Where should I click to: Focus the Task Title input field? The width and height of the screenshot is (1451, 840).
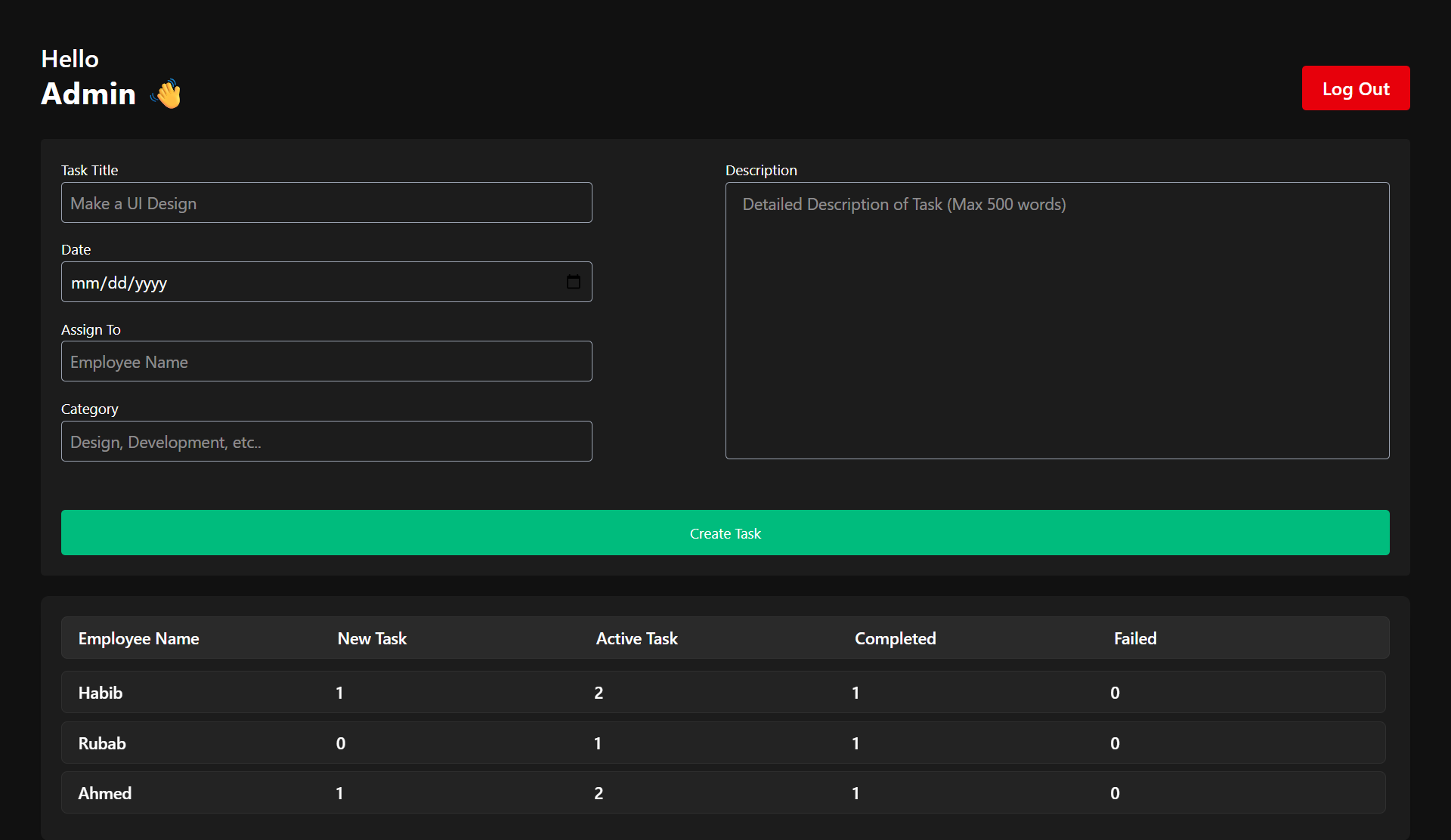pos(326,203)
